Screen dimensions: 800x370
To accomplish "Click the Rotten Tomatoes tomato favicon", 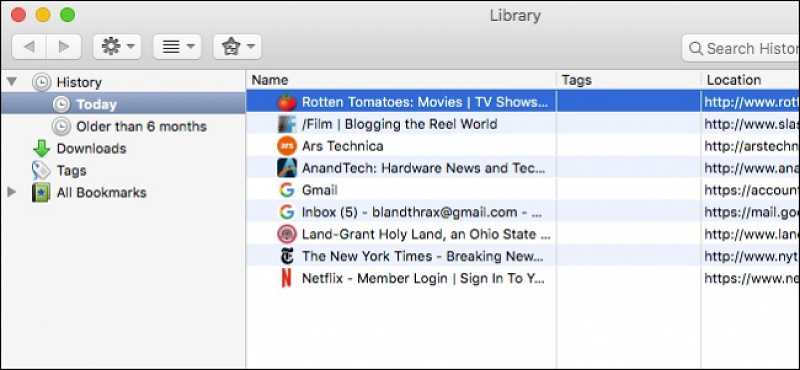I will (x=287, y=102).
